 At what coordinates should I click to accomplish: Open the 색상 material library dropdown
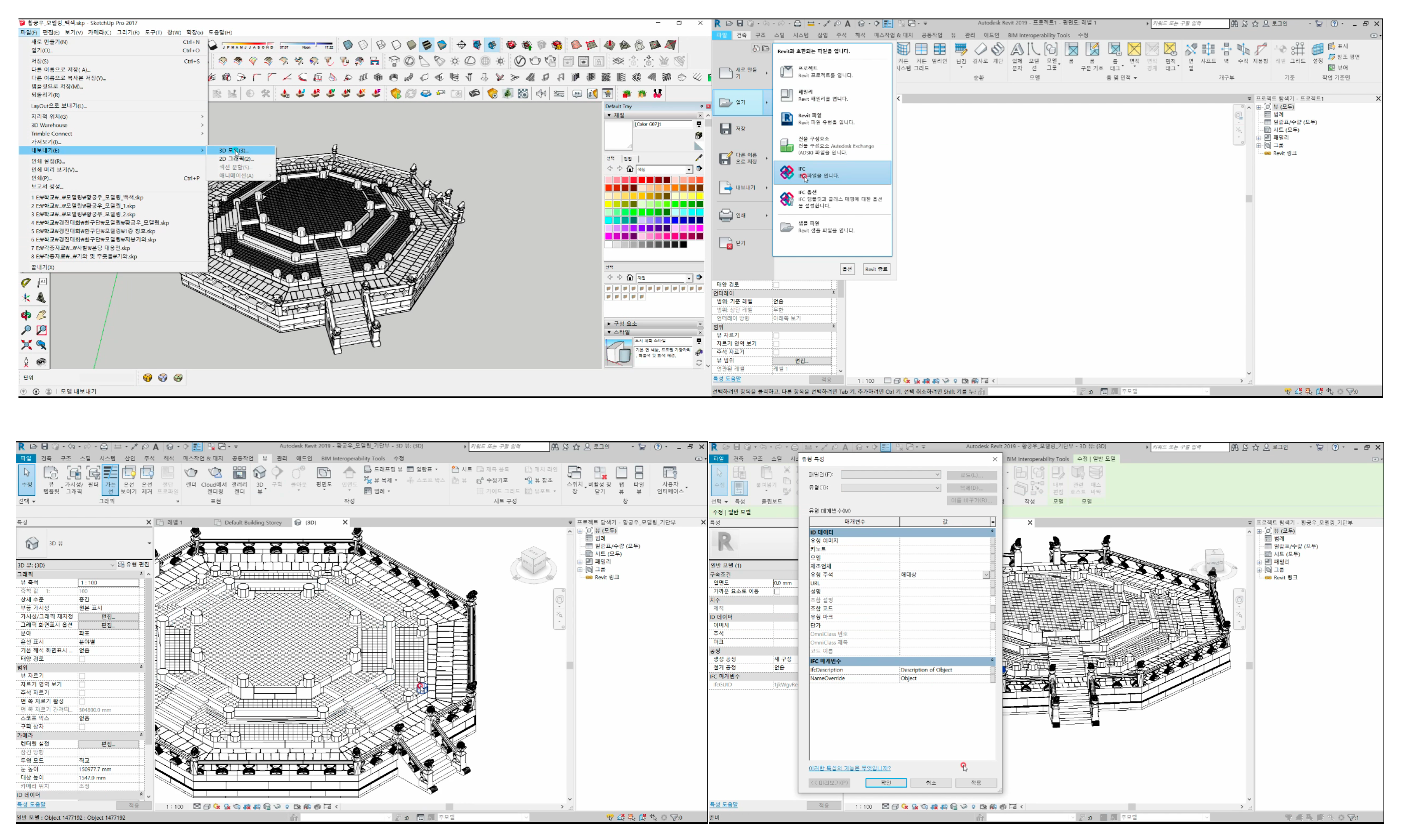[x=689, y=169]
